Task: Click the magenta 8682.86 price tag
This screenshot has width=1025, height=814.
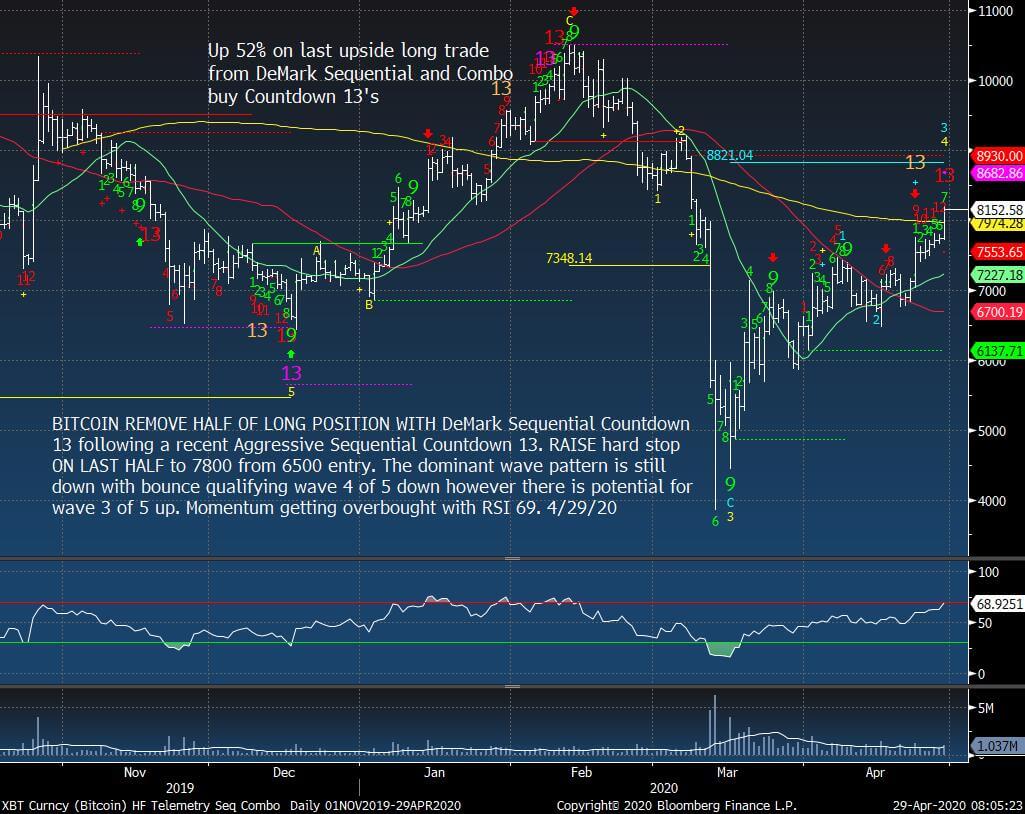Action: click(998, 173)
